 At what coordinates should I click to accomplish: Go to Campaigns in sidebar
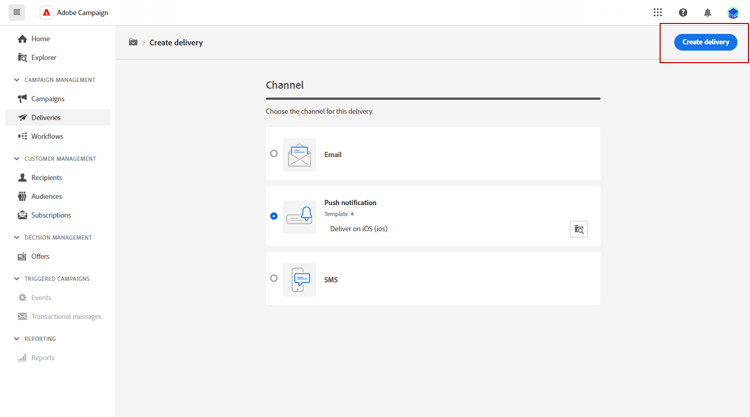47,99
